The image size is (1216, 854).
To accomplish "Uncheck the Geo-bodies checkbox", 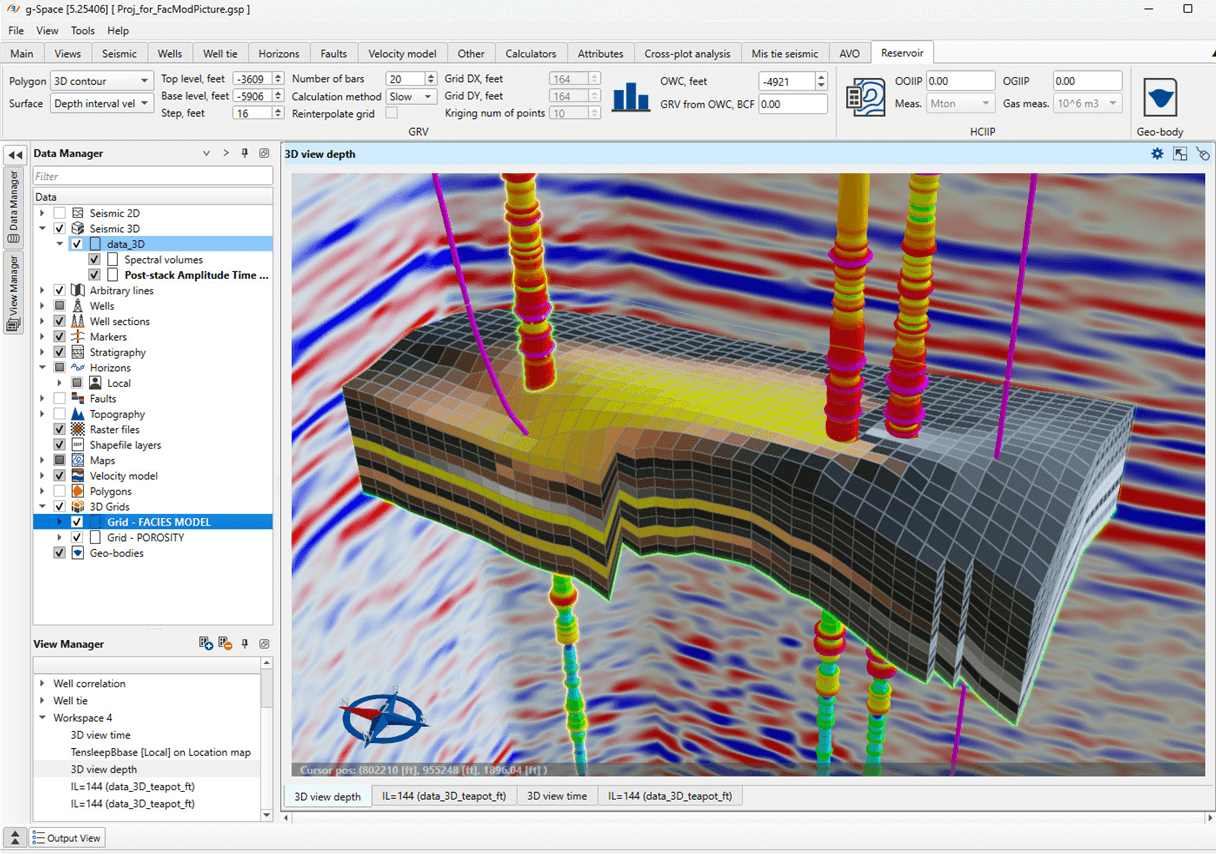I will point(60,553).
